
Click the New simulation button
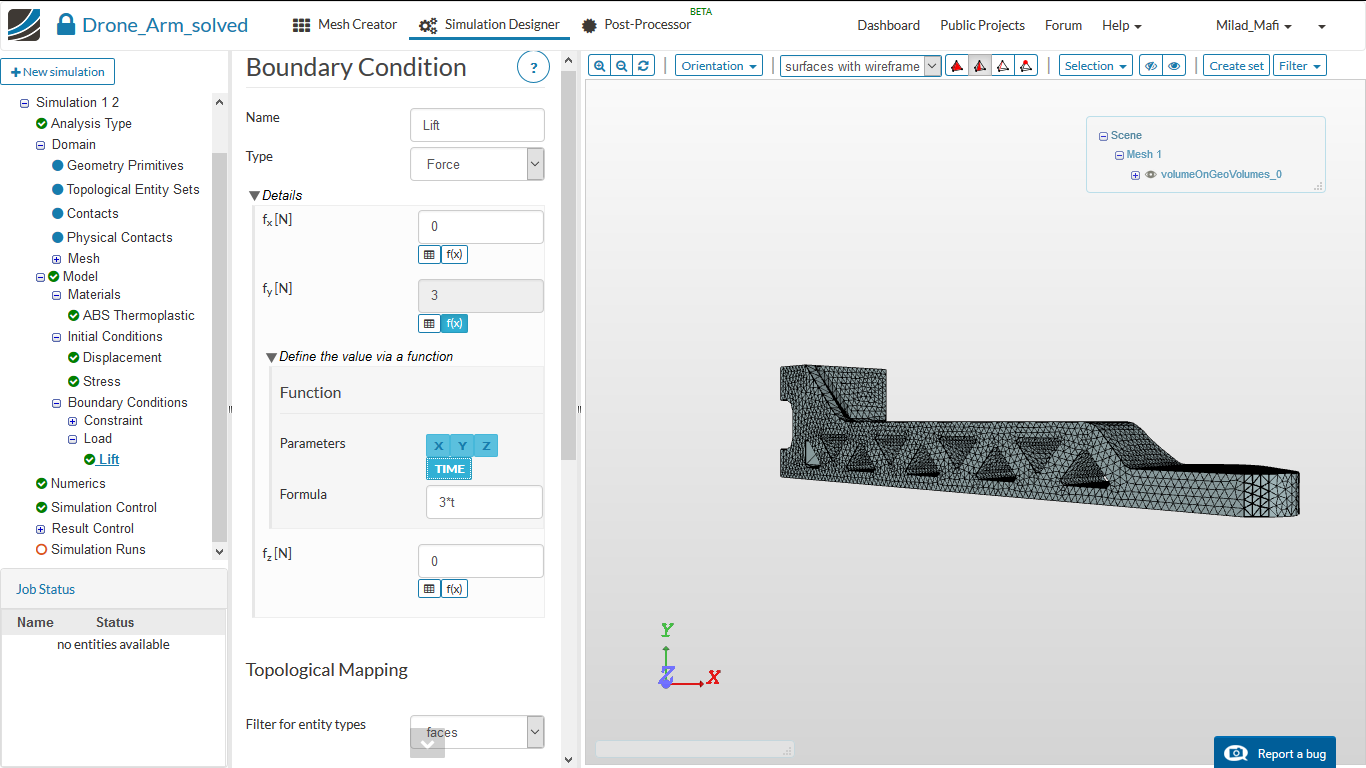(58, 72)
